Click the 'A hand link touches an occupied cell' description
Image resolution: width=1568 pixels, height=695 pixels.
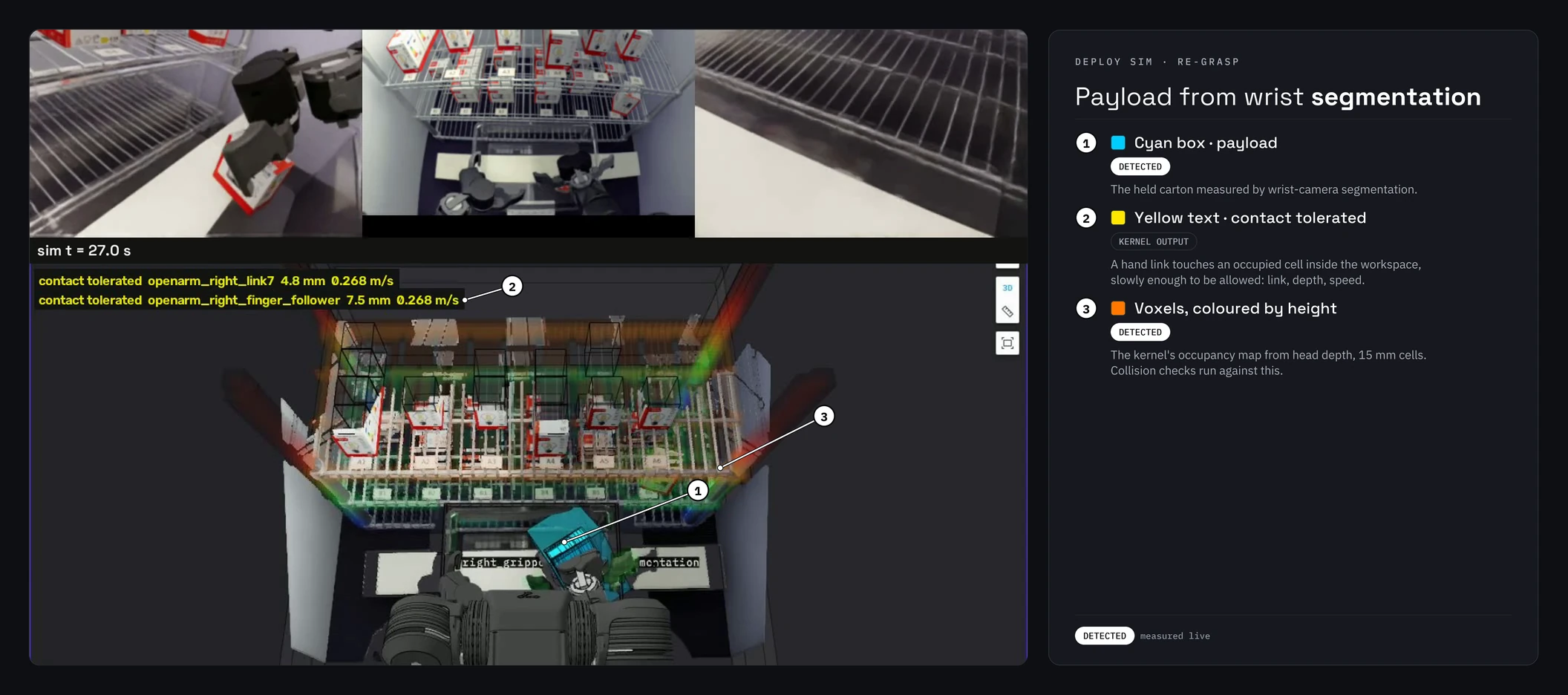[1266, 272]
